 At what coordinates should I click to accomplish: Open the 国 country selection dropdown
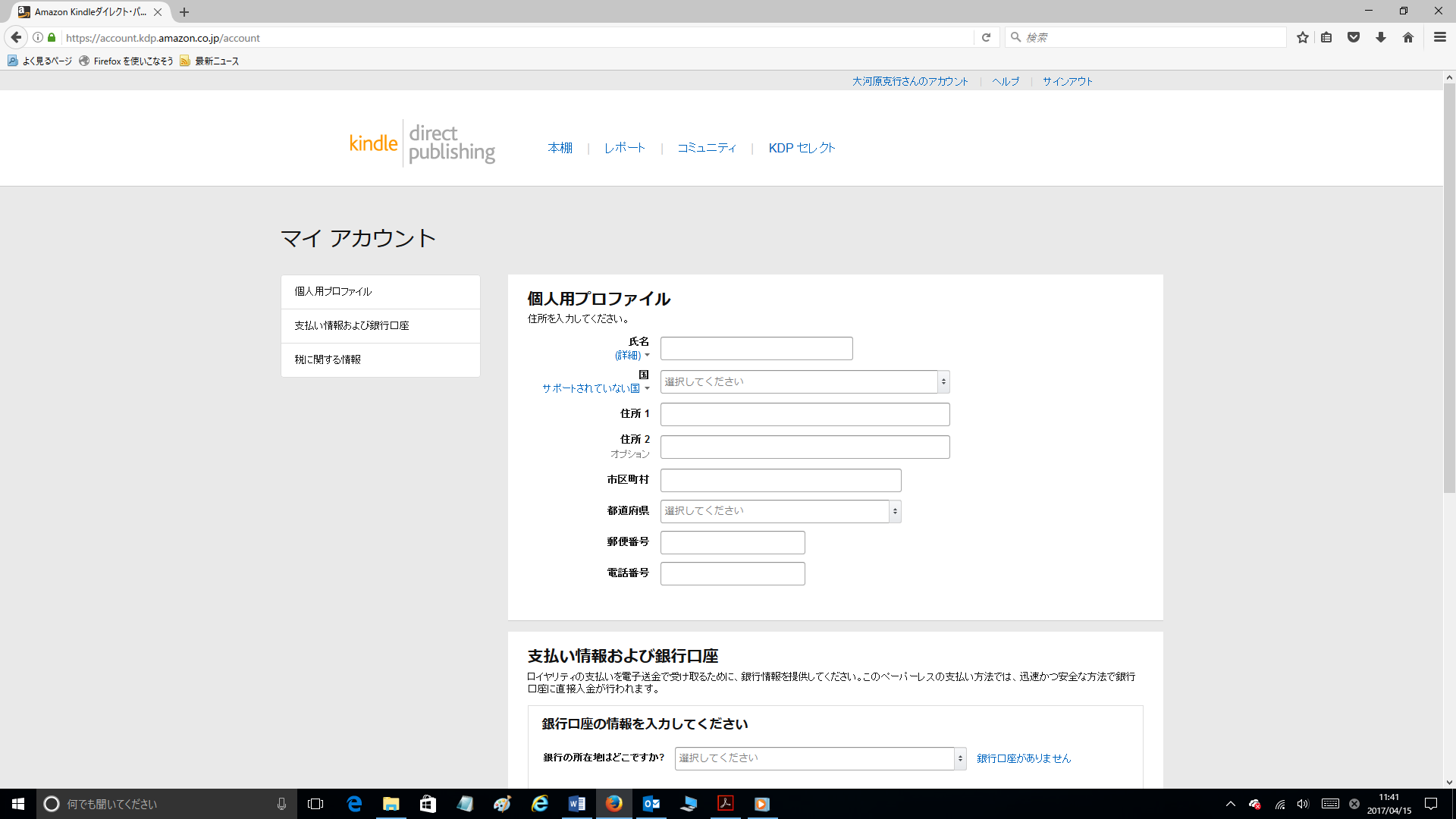pos(804,381)
